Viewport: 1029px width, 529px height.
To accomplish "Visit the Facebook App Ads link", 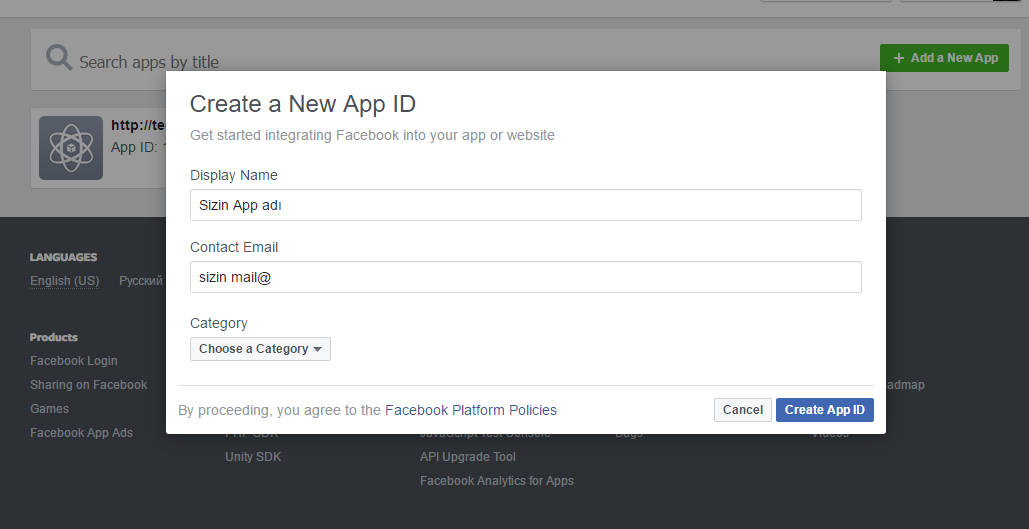I will pyautogui.click(x=81, y=433).
